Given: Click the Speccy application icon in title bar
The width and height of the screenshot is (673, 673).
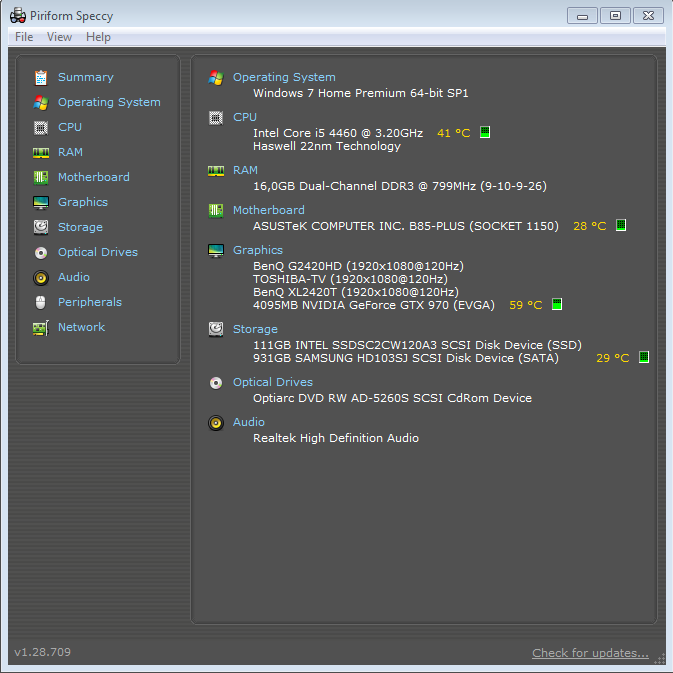Looking at the screenshot, I should (18, 16).
